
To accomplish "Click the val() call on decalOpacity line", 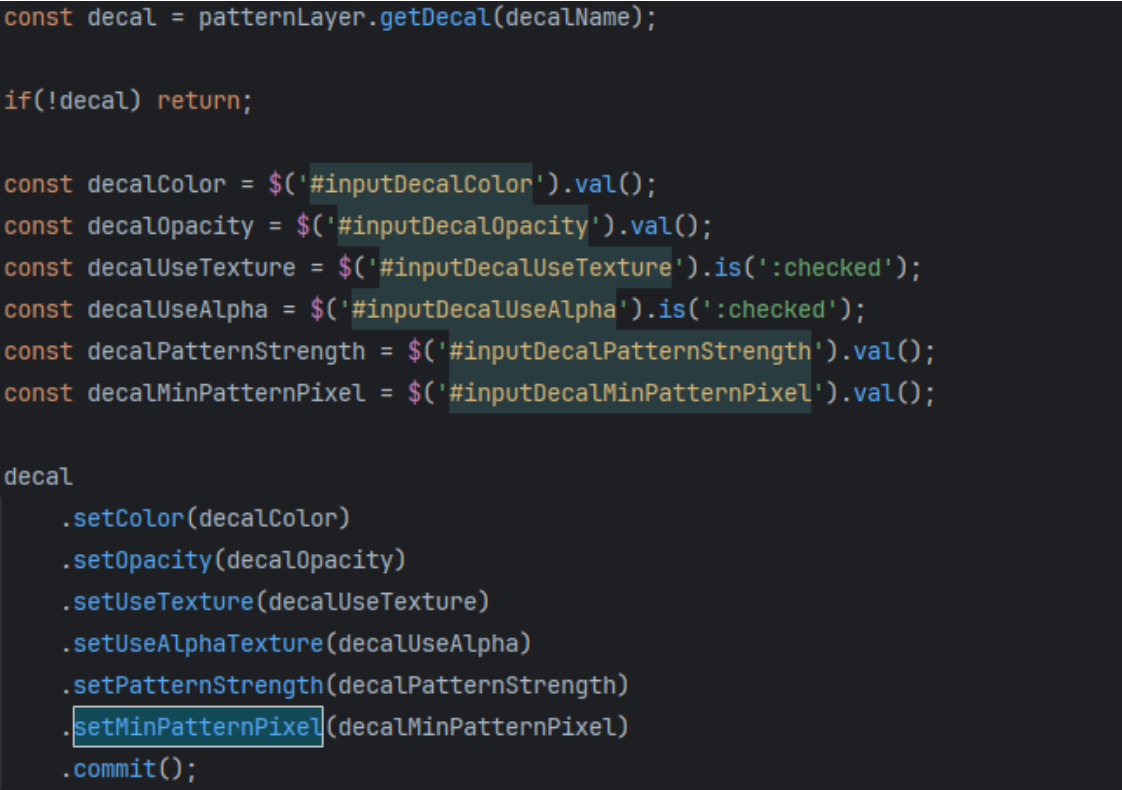I will tap(664, 226).
